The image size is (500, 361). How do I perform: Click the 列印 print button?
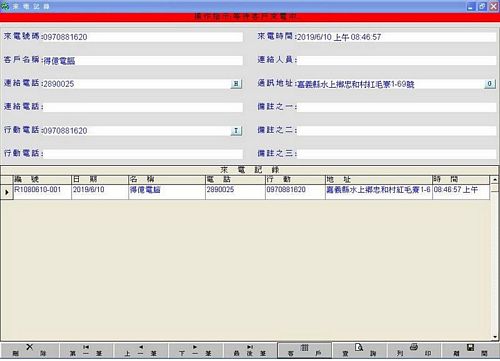pyautogui.click(x=414, y=351)
